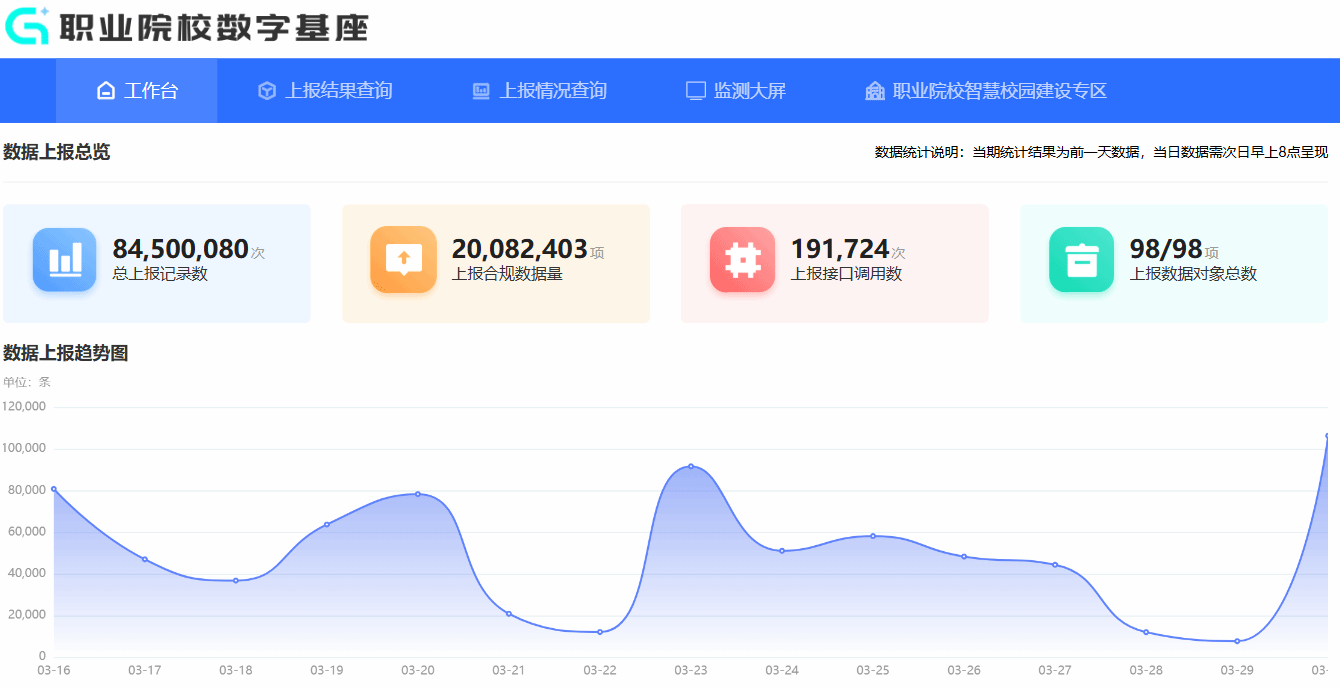This screenshot has height=688, width=1340.
Task: Click the blue bar chart icon for 总上报记录数
Action: 65,260
